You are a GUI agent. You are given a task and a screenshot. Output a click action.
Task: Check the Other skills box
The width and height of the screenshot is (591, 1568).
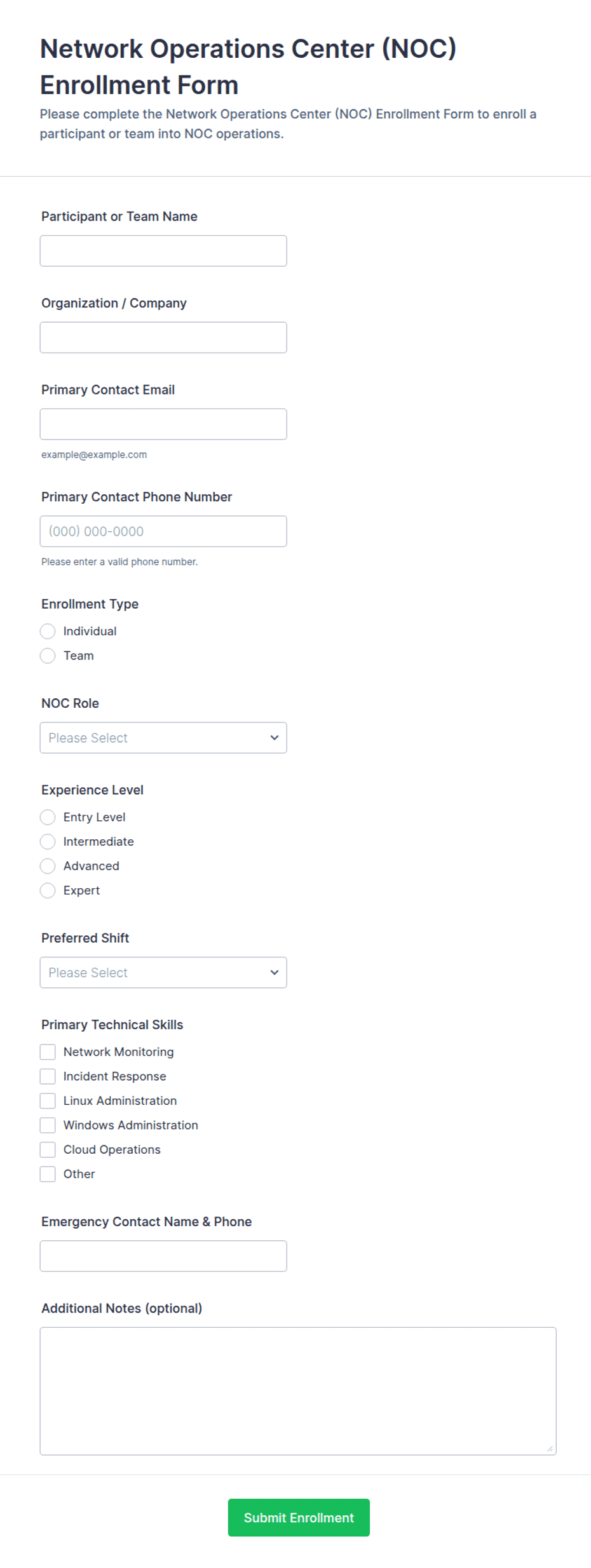tap(48, 1174)
